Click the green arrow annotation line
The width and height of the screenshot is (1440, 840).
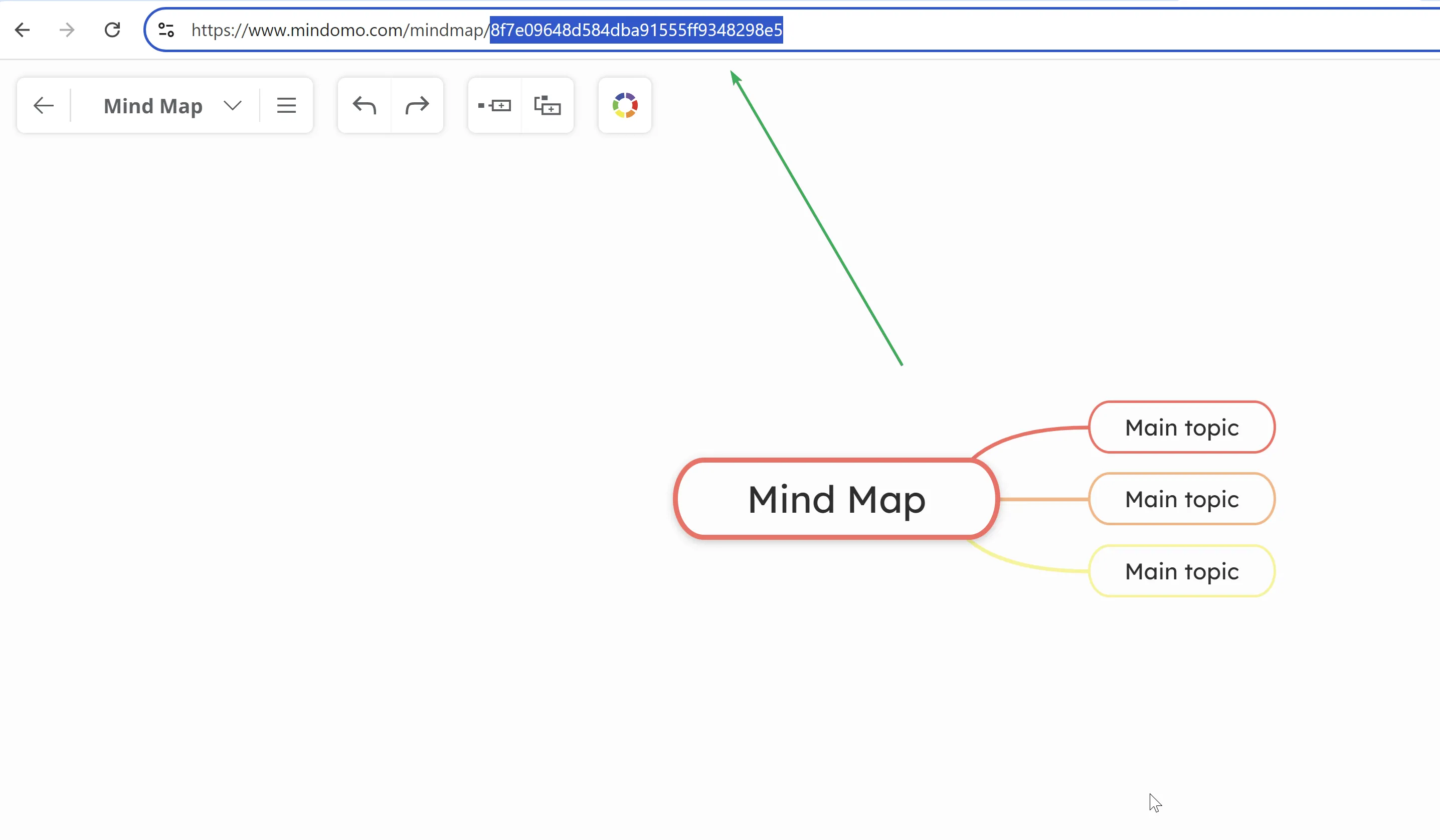[x=817, y=220]
